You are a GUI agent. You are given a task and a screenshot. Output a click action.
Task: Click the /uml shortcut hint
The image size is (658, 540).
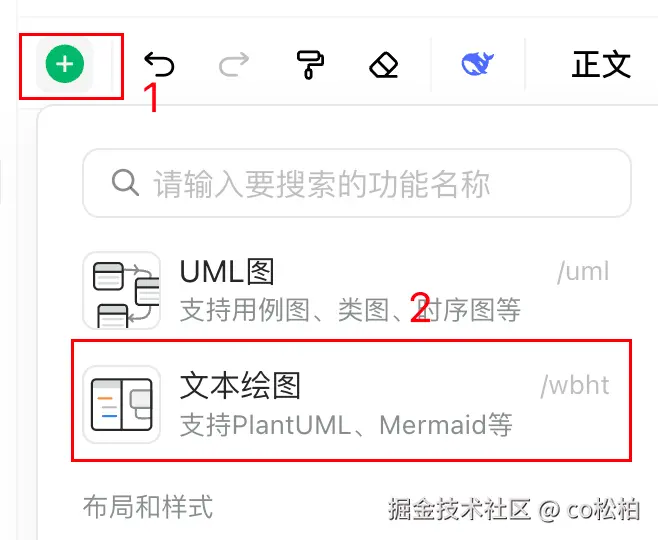tap(583, 272)
